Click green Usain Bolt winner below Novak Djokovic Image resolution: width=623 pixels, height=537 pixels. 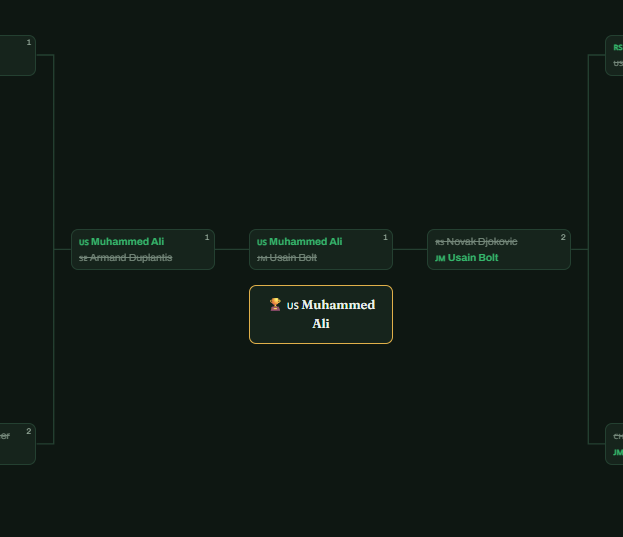[473, 258]
